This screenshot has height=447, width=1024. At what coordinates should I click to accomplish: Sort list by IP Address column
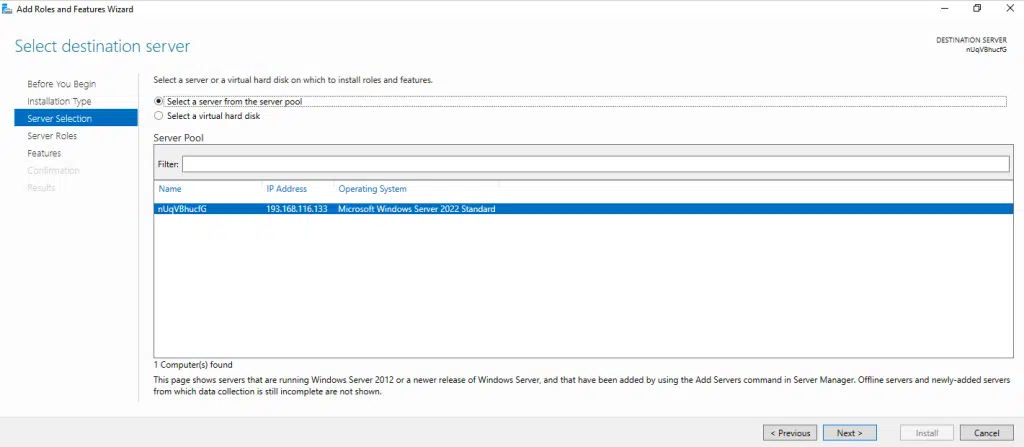[286, 188]
